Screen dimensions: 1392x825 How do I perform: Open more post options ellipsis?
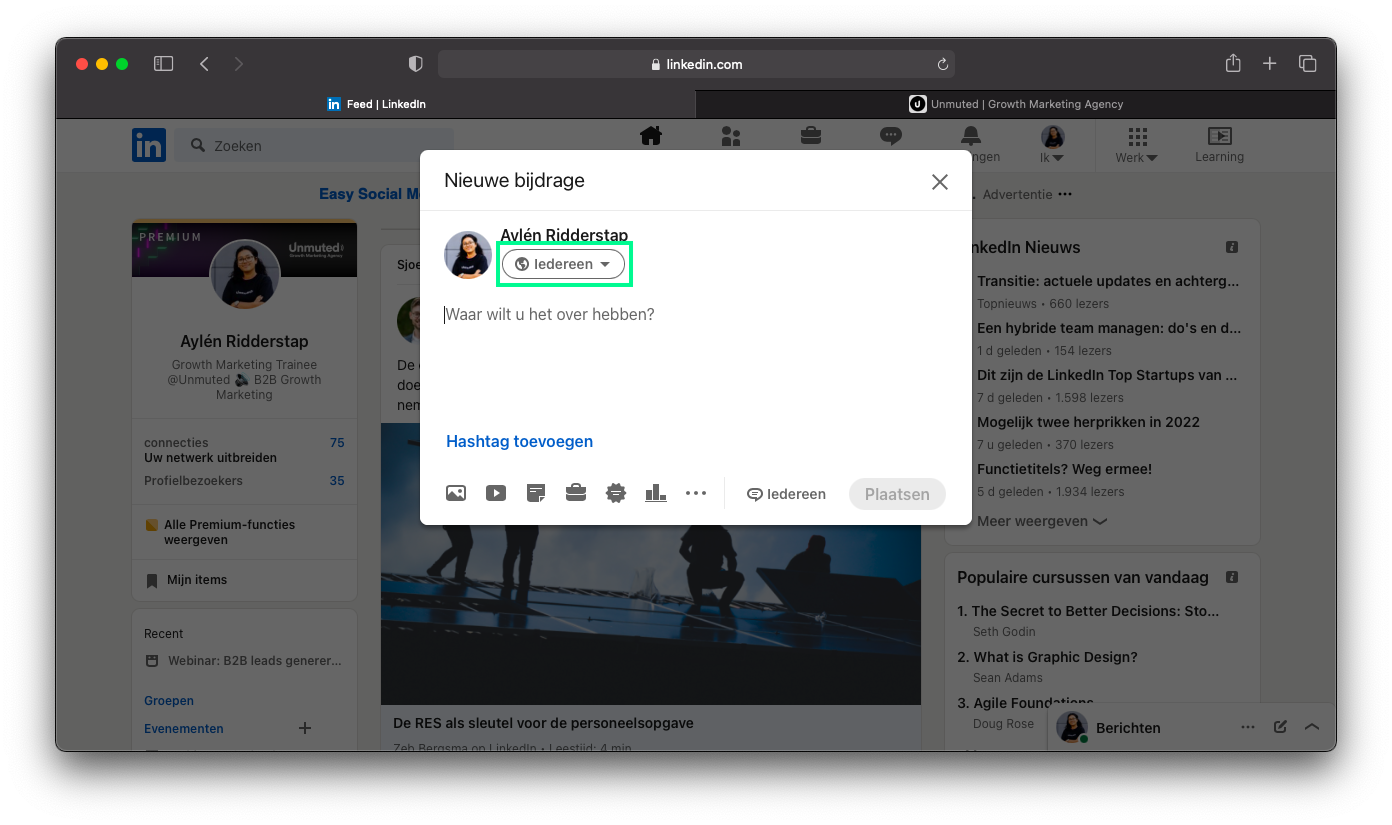coord(696,493)
